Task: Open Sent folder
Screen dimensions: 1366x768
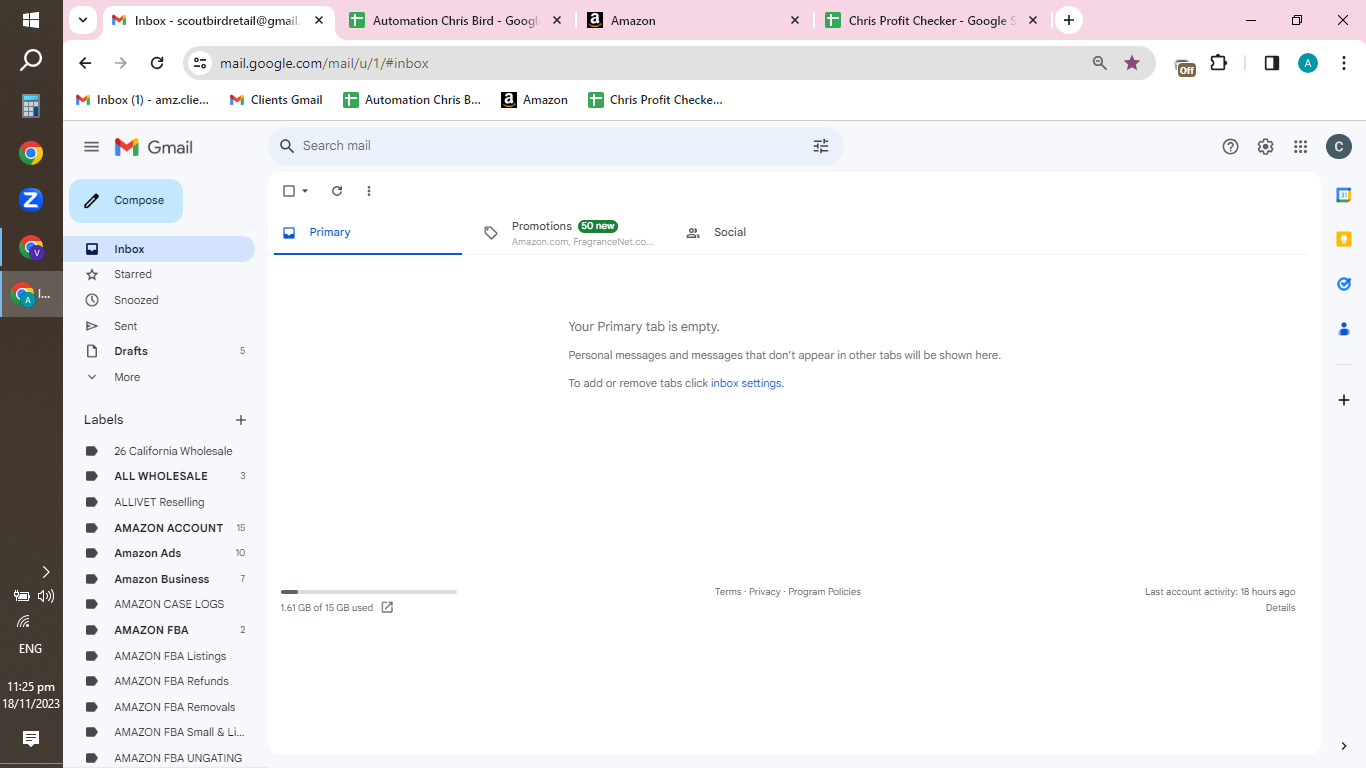Action: tap(159, 326)
